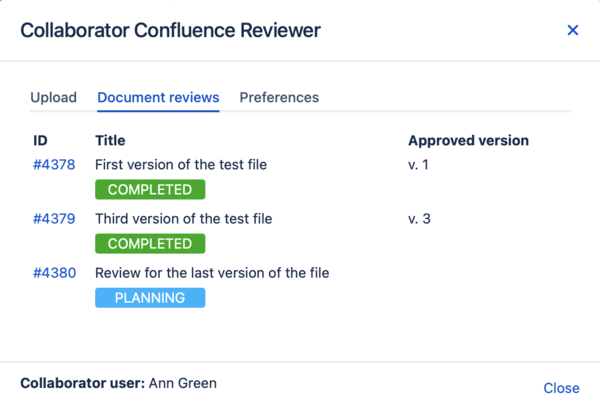Click approved version 'v. 3'
This screenshot has width=600, height=410.
pyautogui.click(x=419, y=219)
